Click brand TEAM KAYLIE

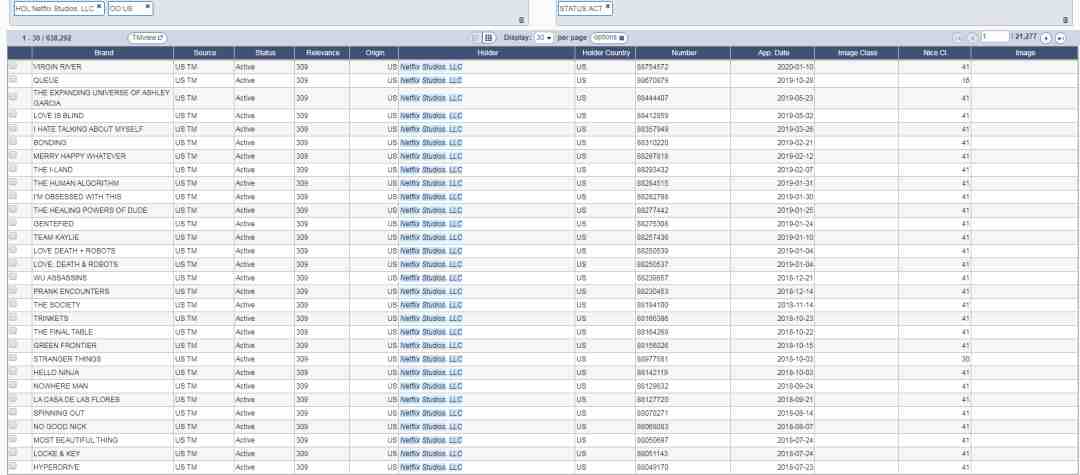[x=56, y=238]
